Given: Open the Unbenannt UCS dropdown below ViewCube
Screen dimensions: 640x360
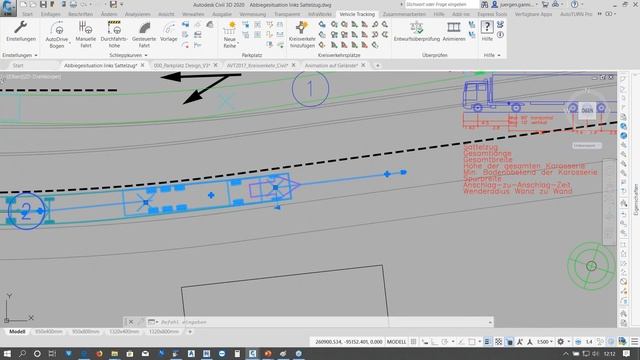Looking at the screenshot, I should [x=587, y=145].
